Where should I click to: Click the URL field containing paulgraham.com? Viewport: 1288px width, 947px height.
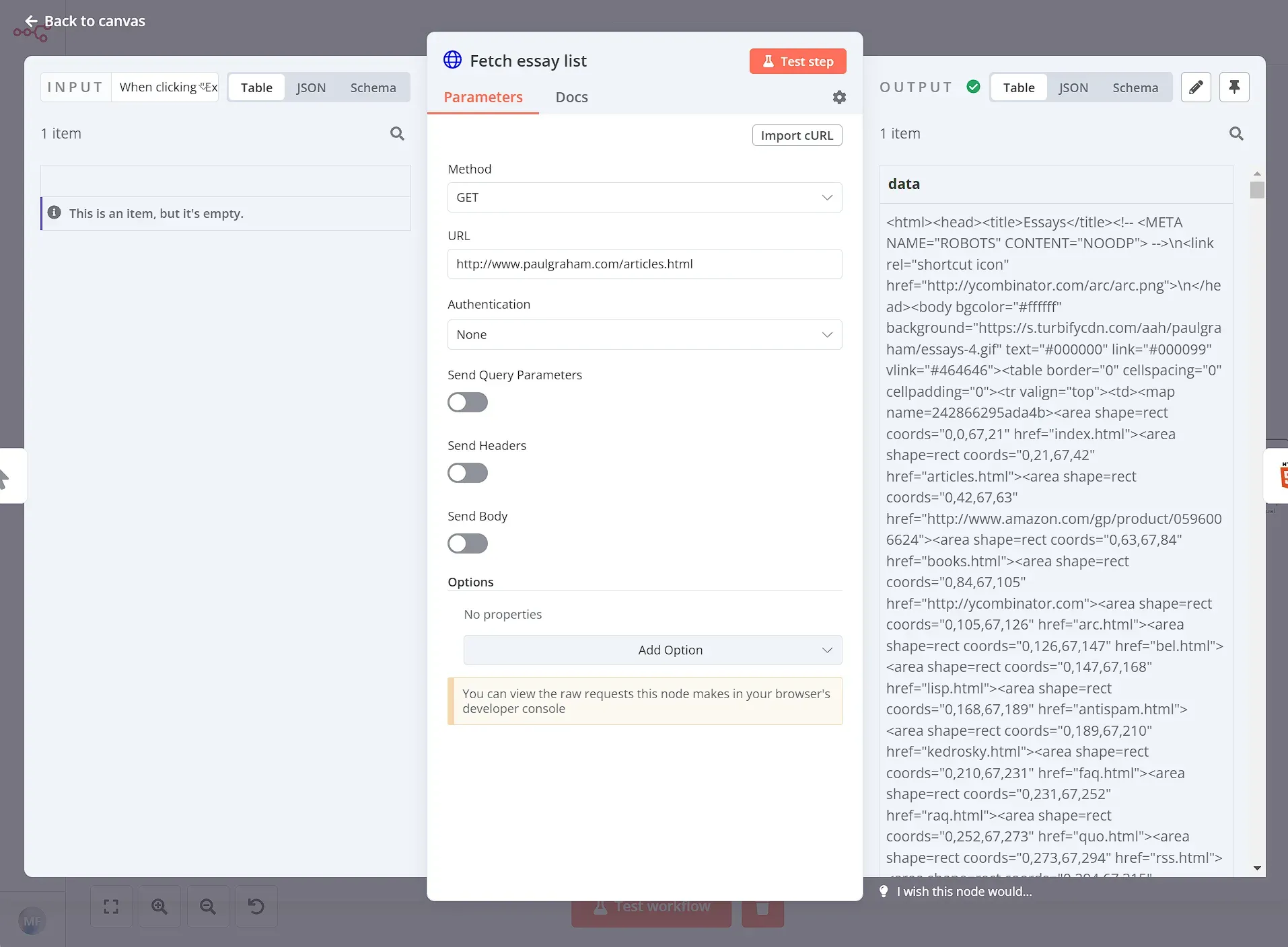coord(644,264)
